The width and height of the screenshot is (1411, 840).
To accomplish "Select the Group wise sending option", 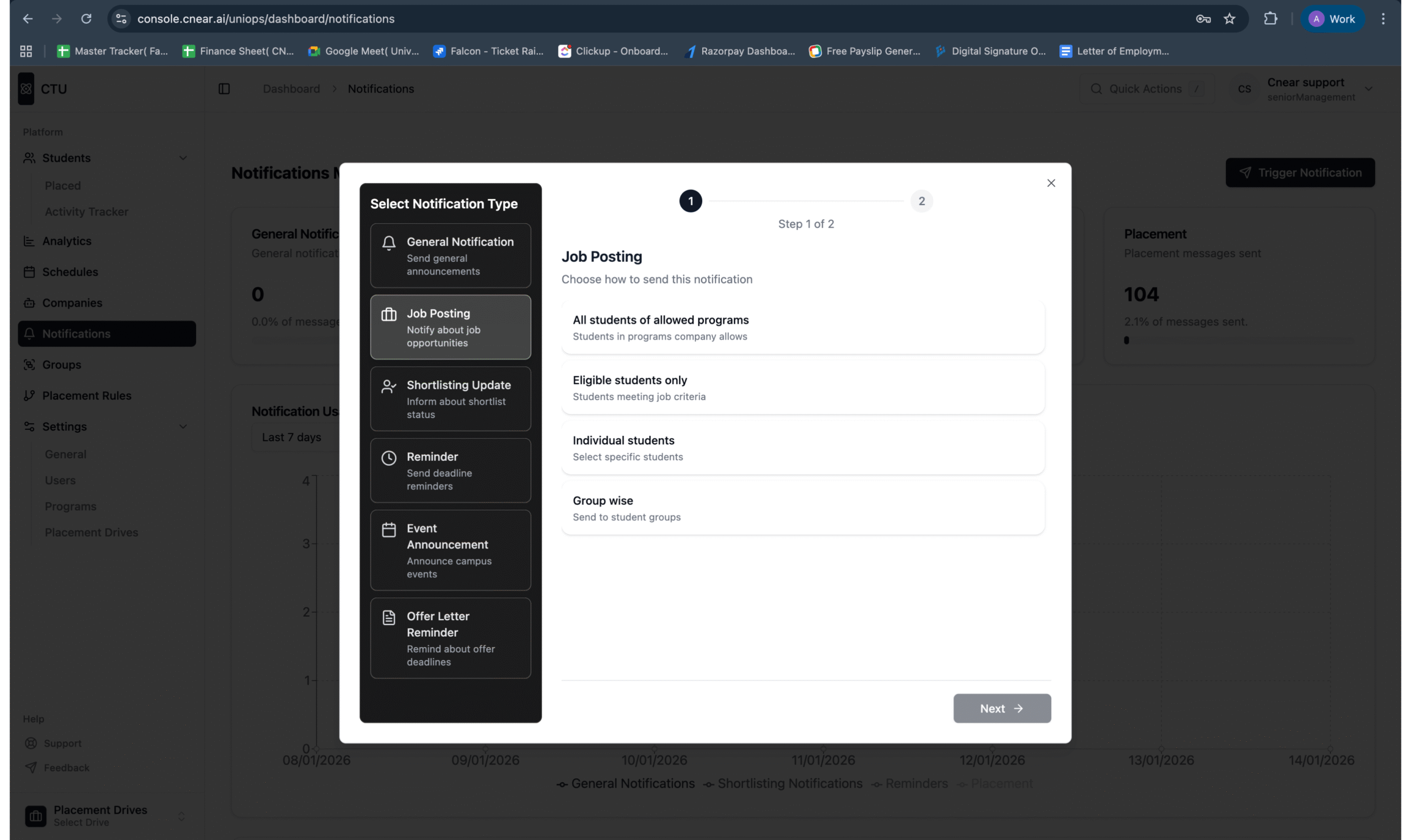I will 803,508.
